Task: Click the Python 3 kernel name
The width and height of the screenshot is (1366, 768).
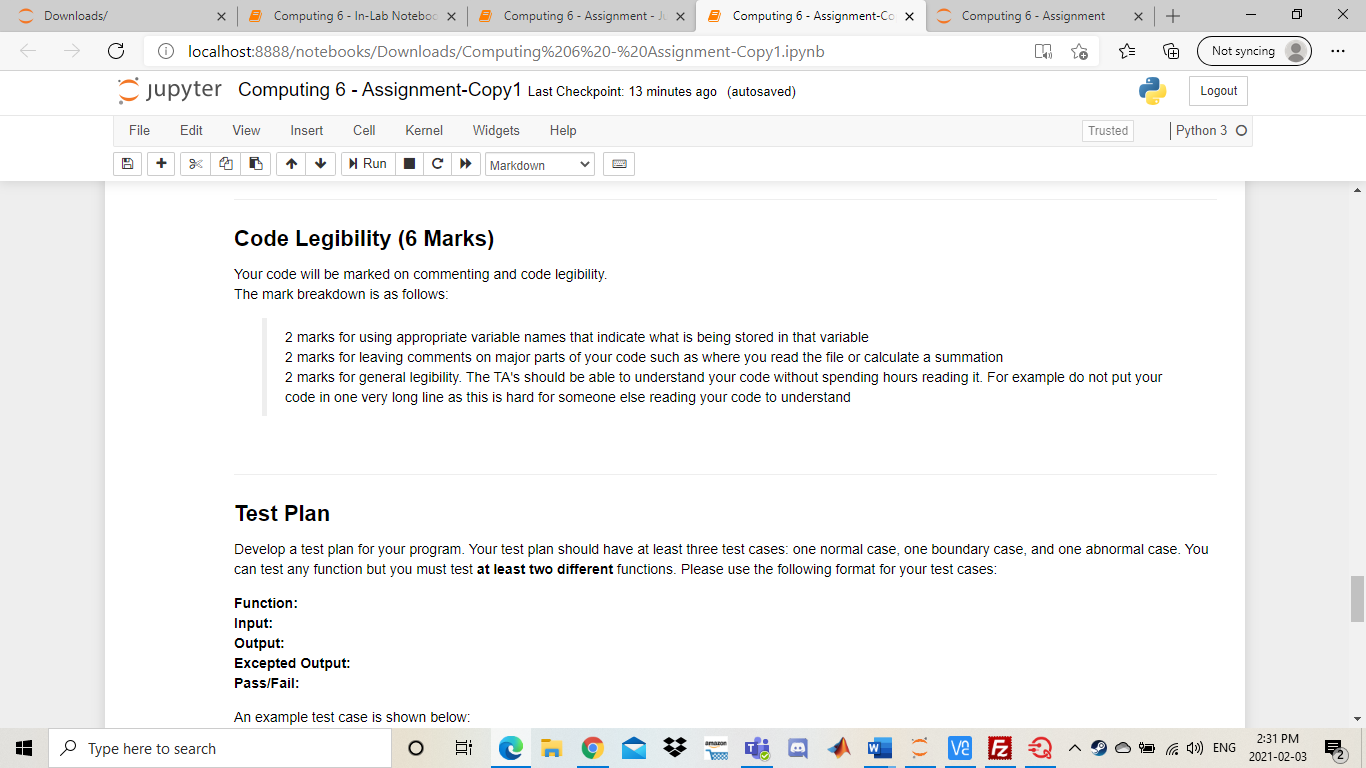Action: click(1201, 131)
